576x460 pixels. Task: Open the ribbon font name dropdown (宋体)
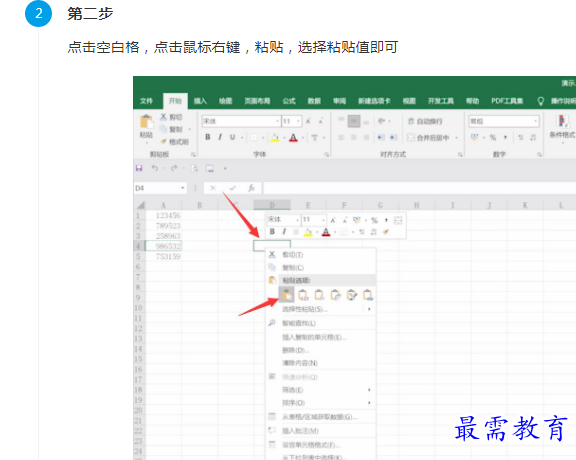[x=277, y=121]
